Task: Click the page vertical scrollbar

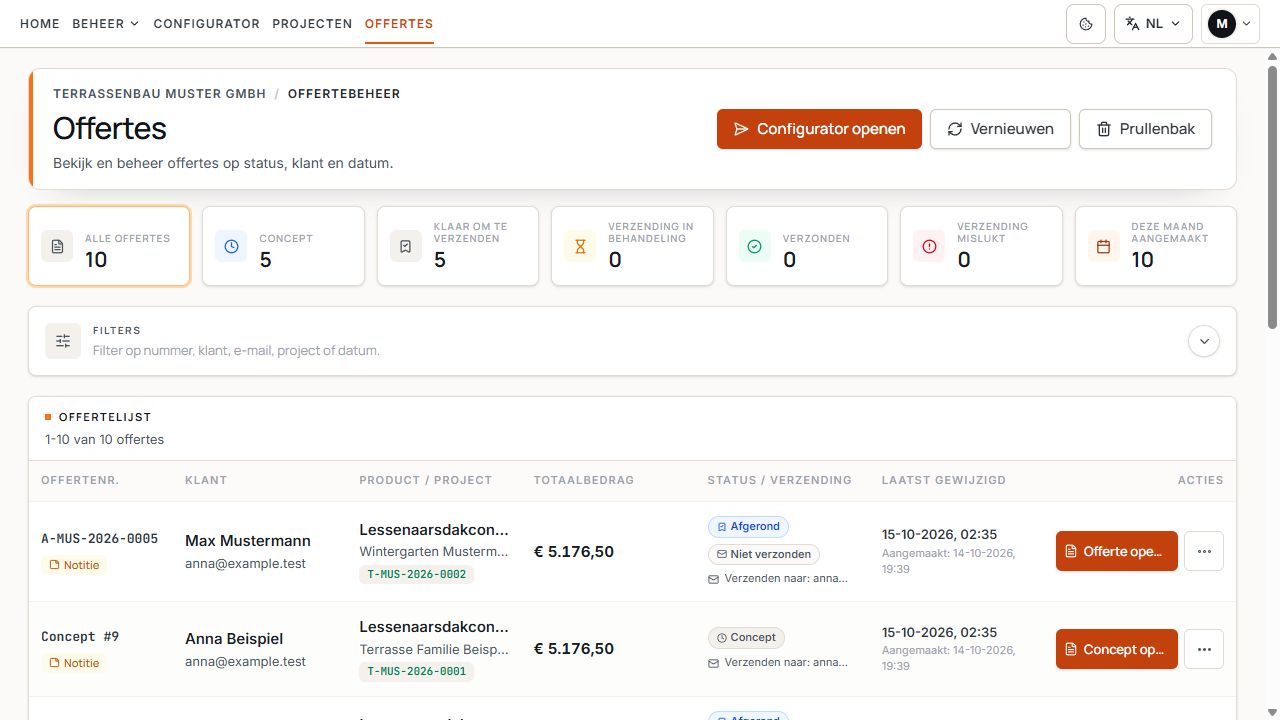Action: click(1272, 195)
